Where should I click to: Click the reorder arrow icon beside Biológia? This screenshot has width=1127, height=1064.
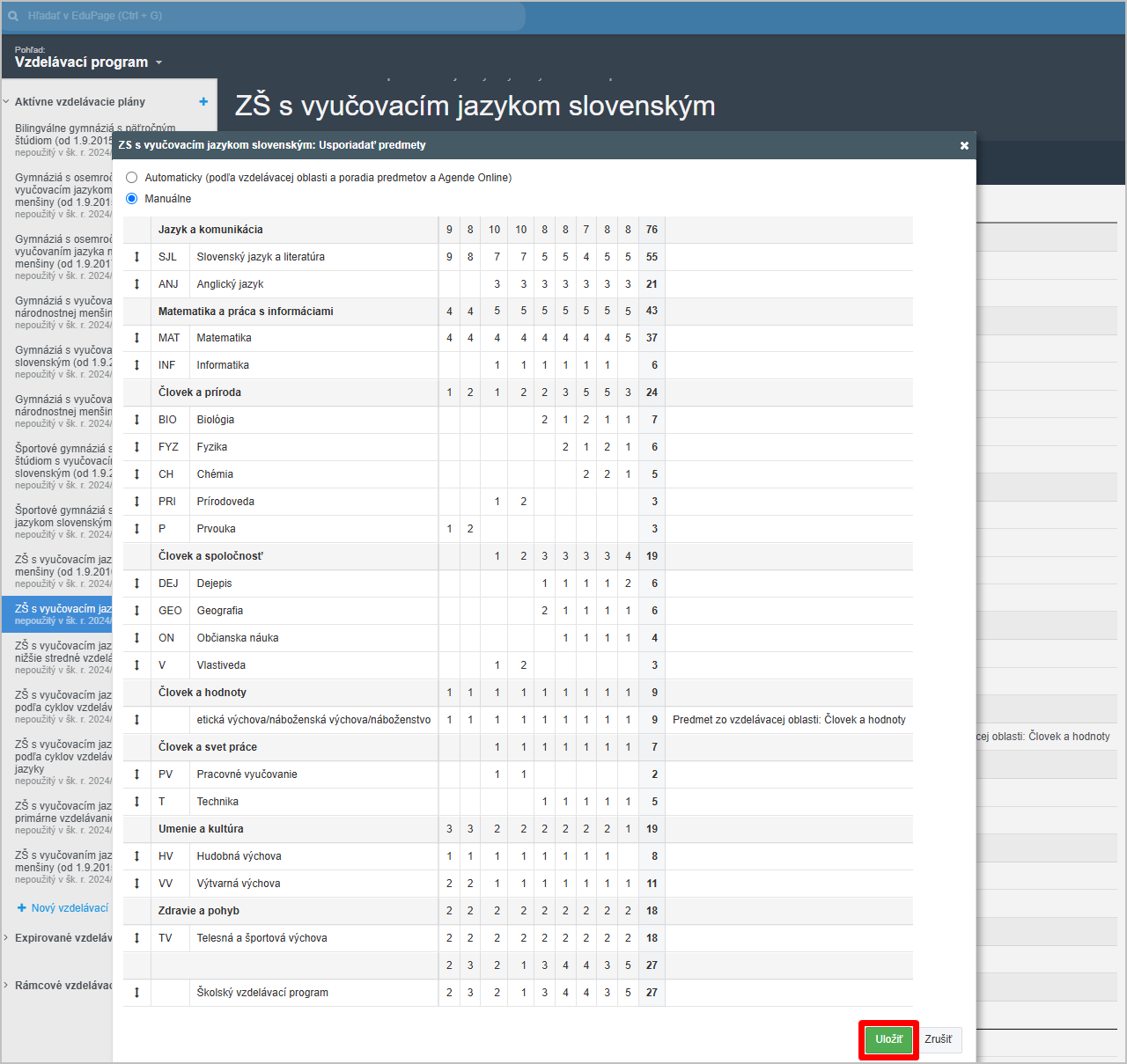[136, 420]
